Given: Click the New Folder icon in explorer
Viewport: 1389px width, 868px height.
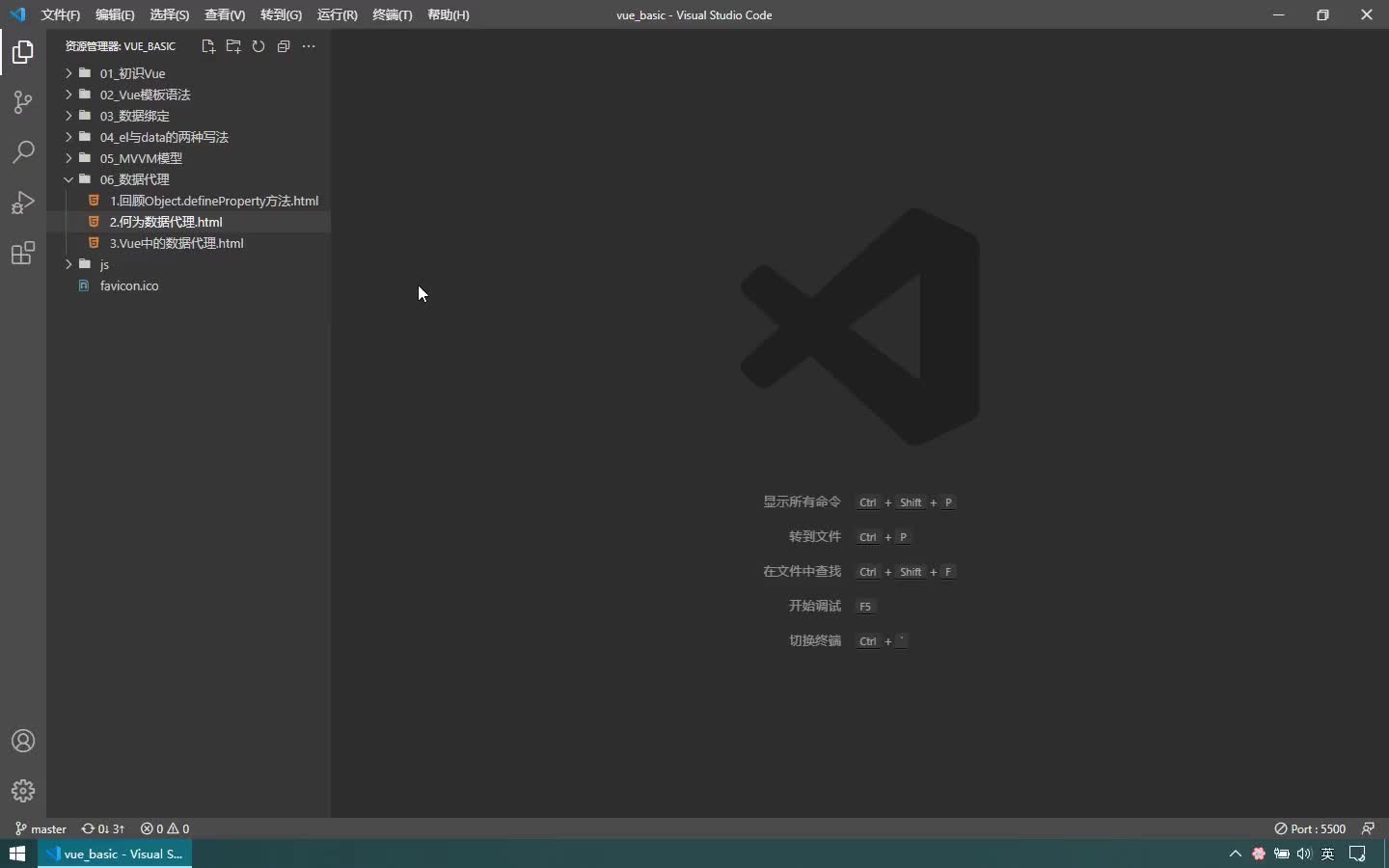Looking at the screenshot, I should (232, 46).
